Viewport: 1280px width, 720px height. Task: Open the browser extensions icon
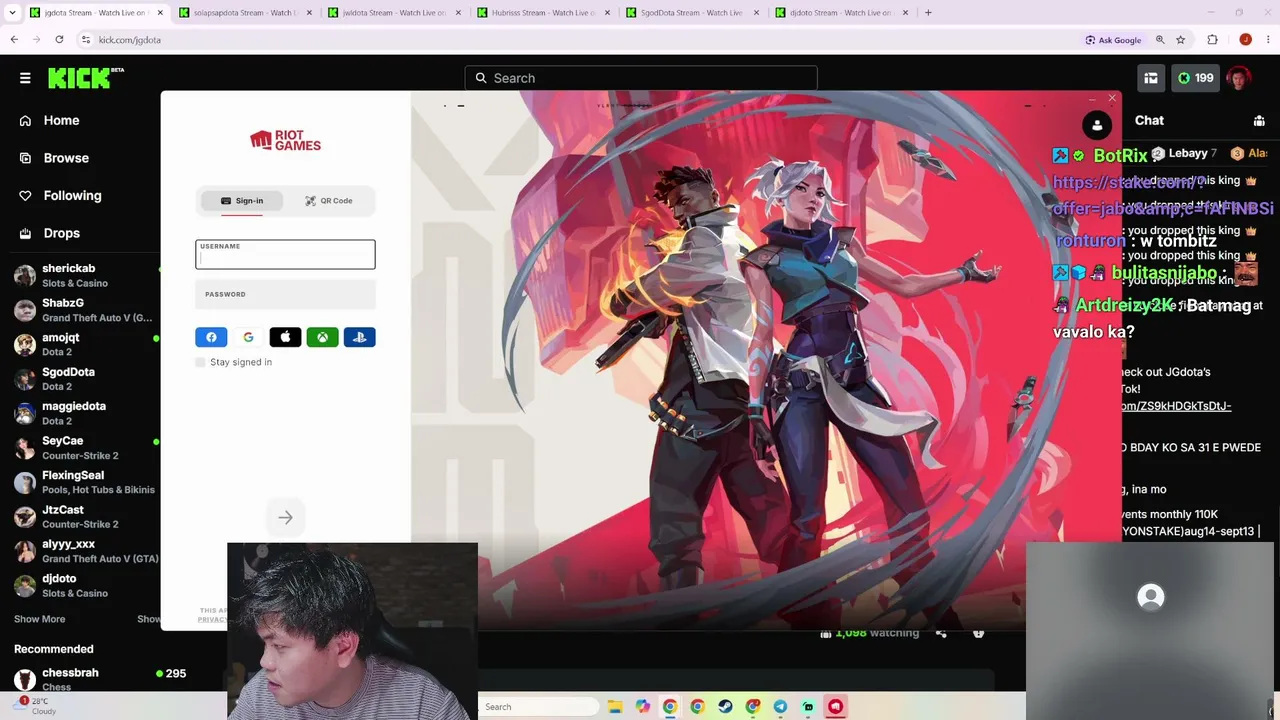(1213, 40)
